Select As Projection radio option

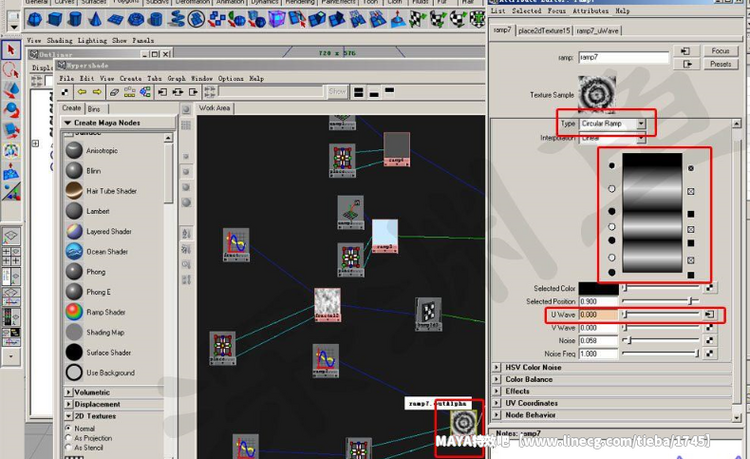(x=68, y=437)
